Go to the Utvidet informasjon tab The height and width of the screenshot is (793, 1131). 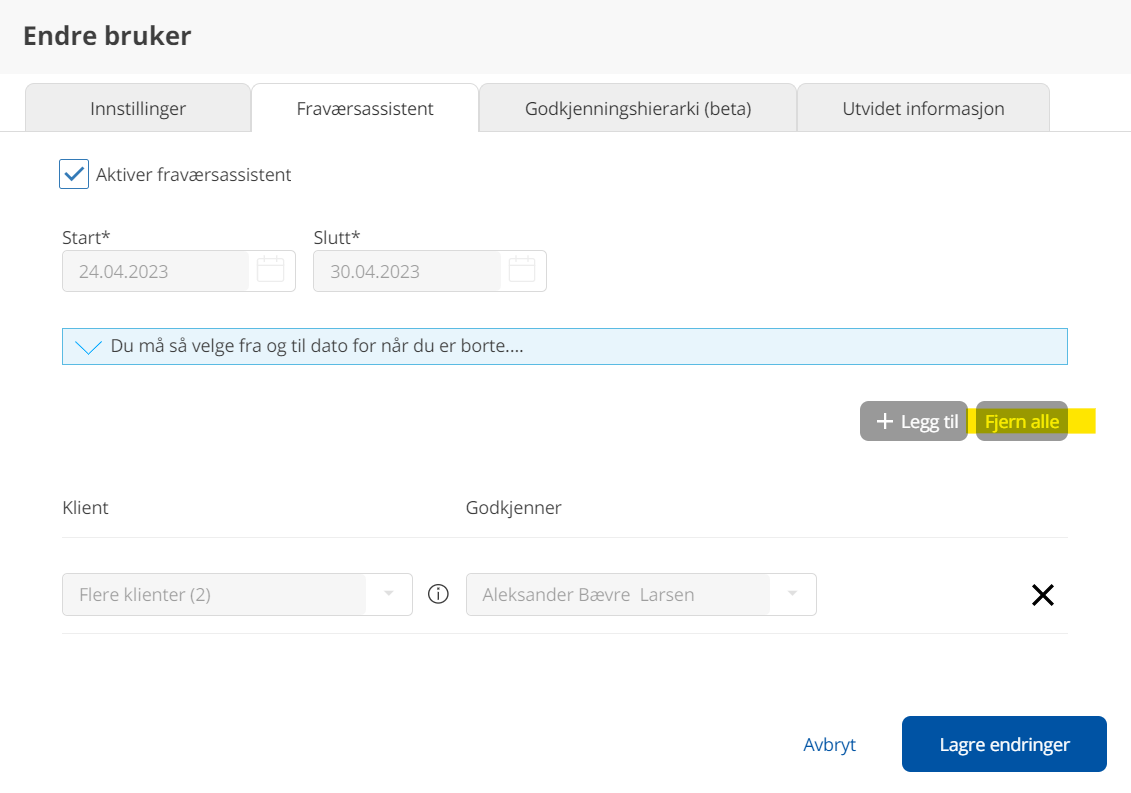(x=923, y=109)
